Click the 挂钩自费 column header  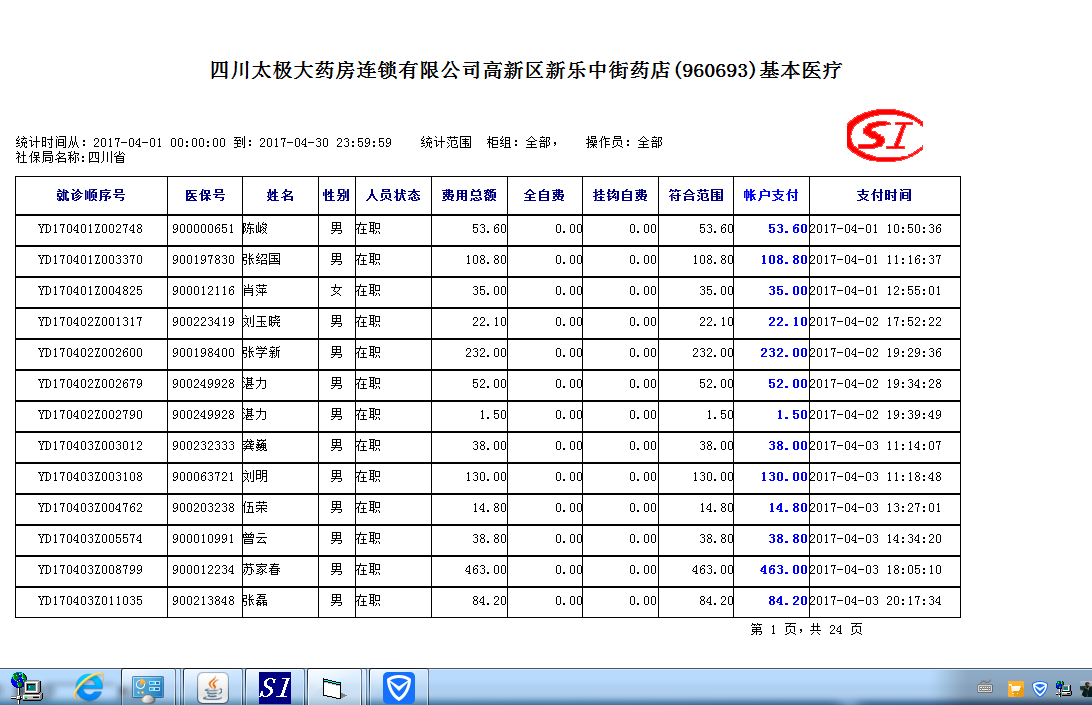(x=621, y=196)
